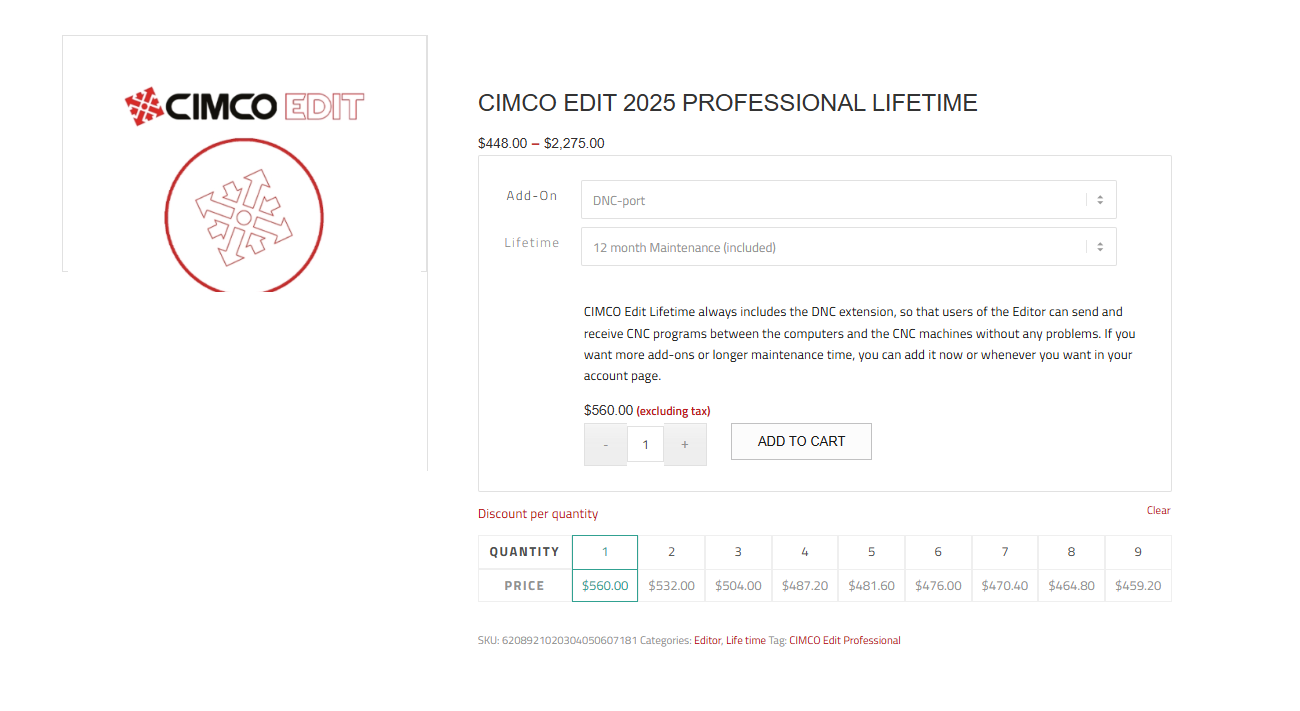Open the CIMCO Edit Professional tag link
Screen dimensions: 1300x711
(845, 640)
